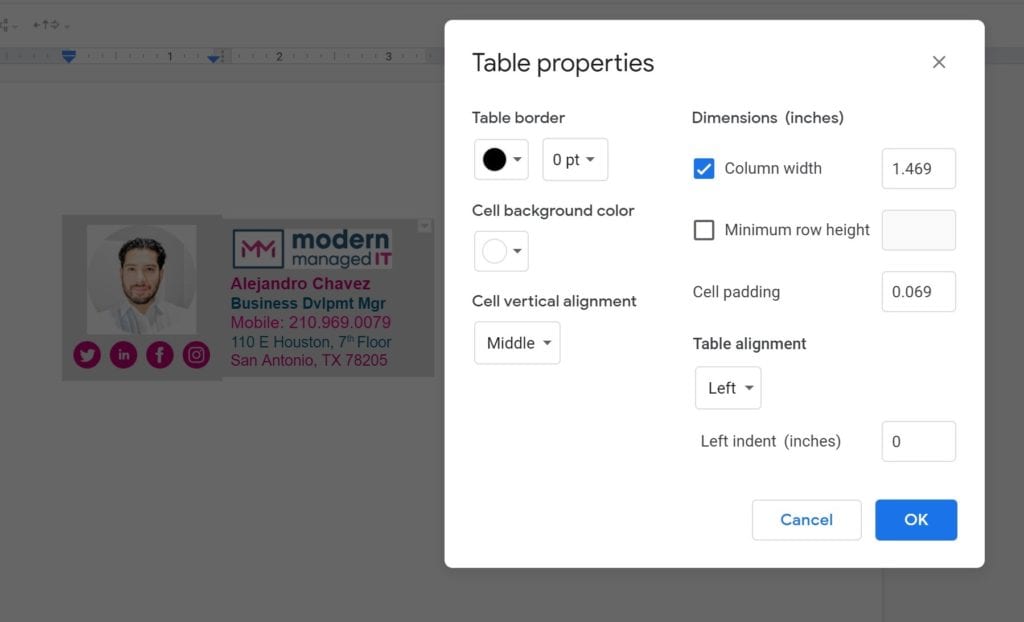This screenshot has height=622, width=1024.
Task: Click the Instagram icon in the signature
Action: coord(196,355)
